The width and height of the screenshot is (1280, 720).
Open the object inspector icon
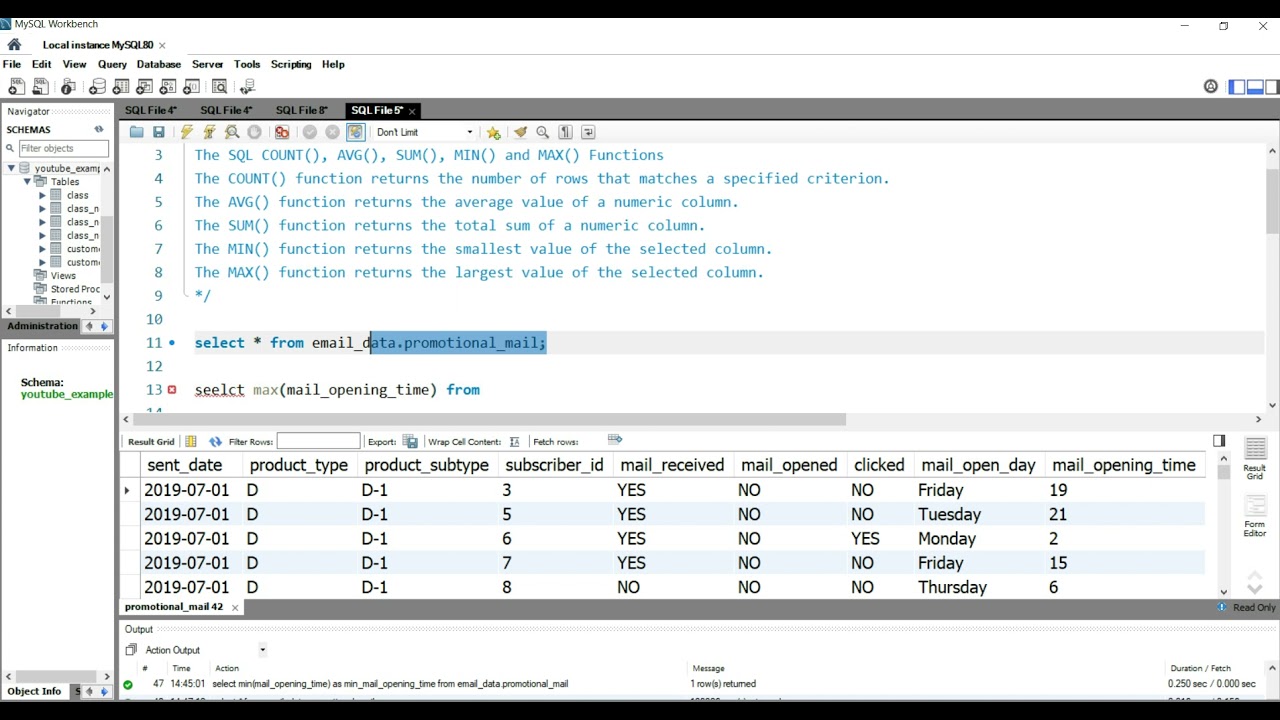[69, 87]
